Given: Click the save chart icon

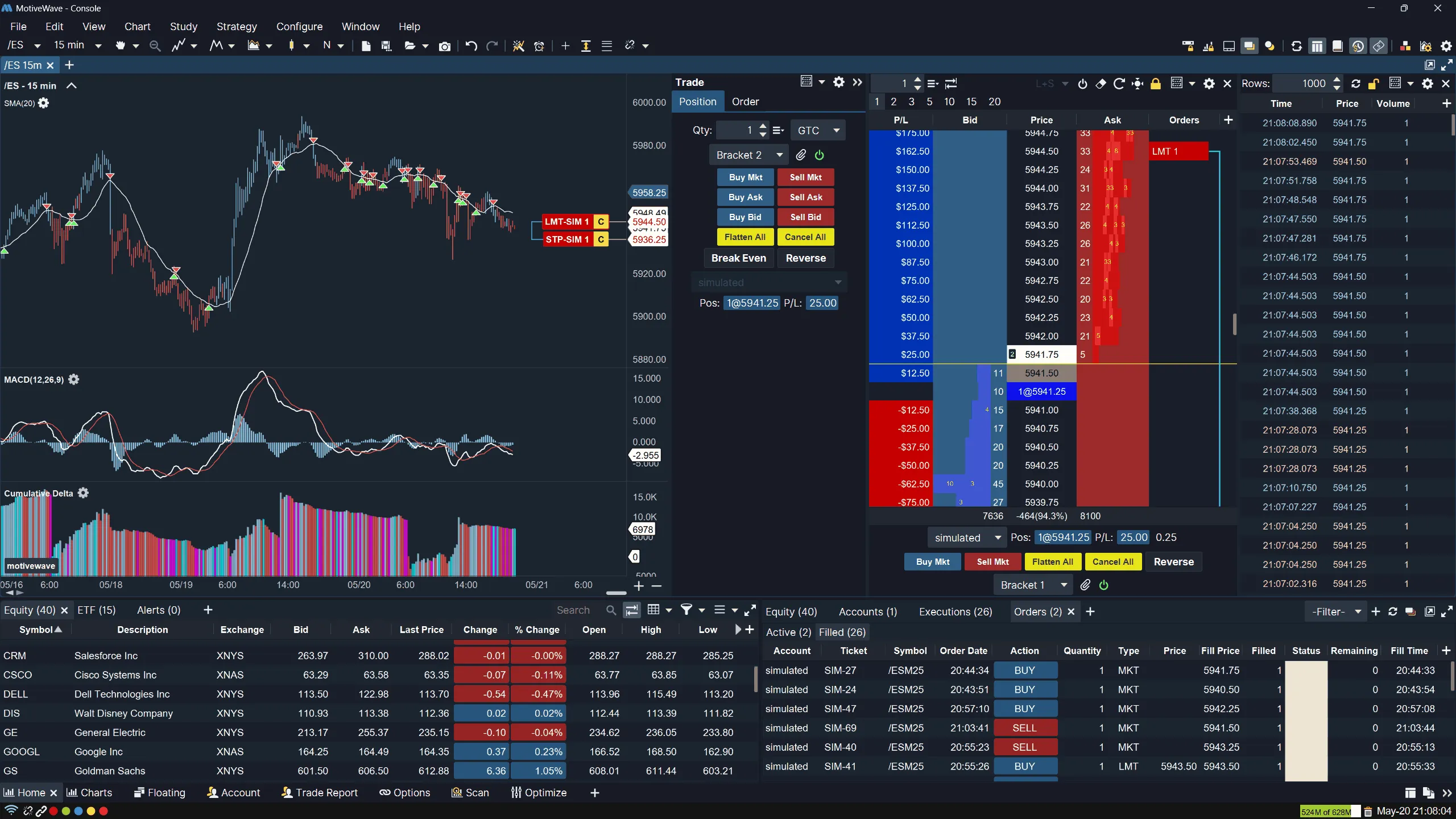Looking at the screenshot, I should [x=387, y=46].
